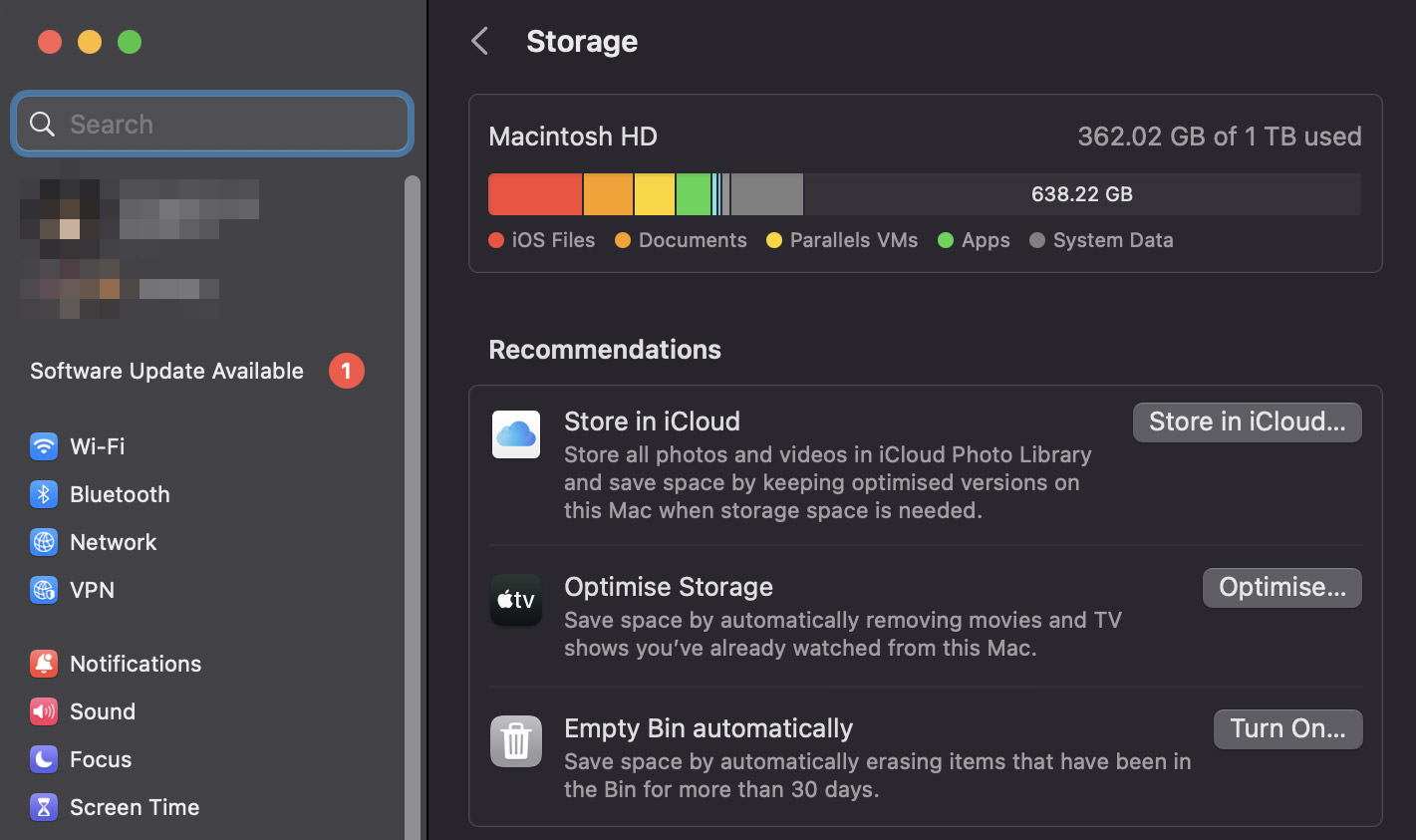Click the sidebar vertical scrollbar

[413, 508]
